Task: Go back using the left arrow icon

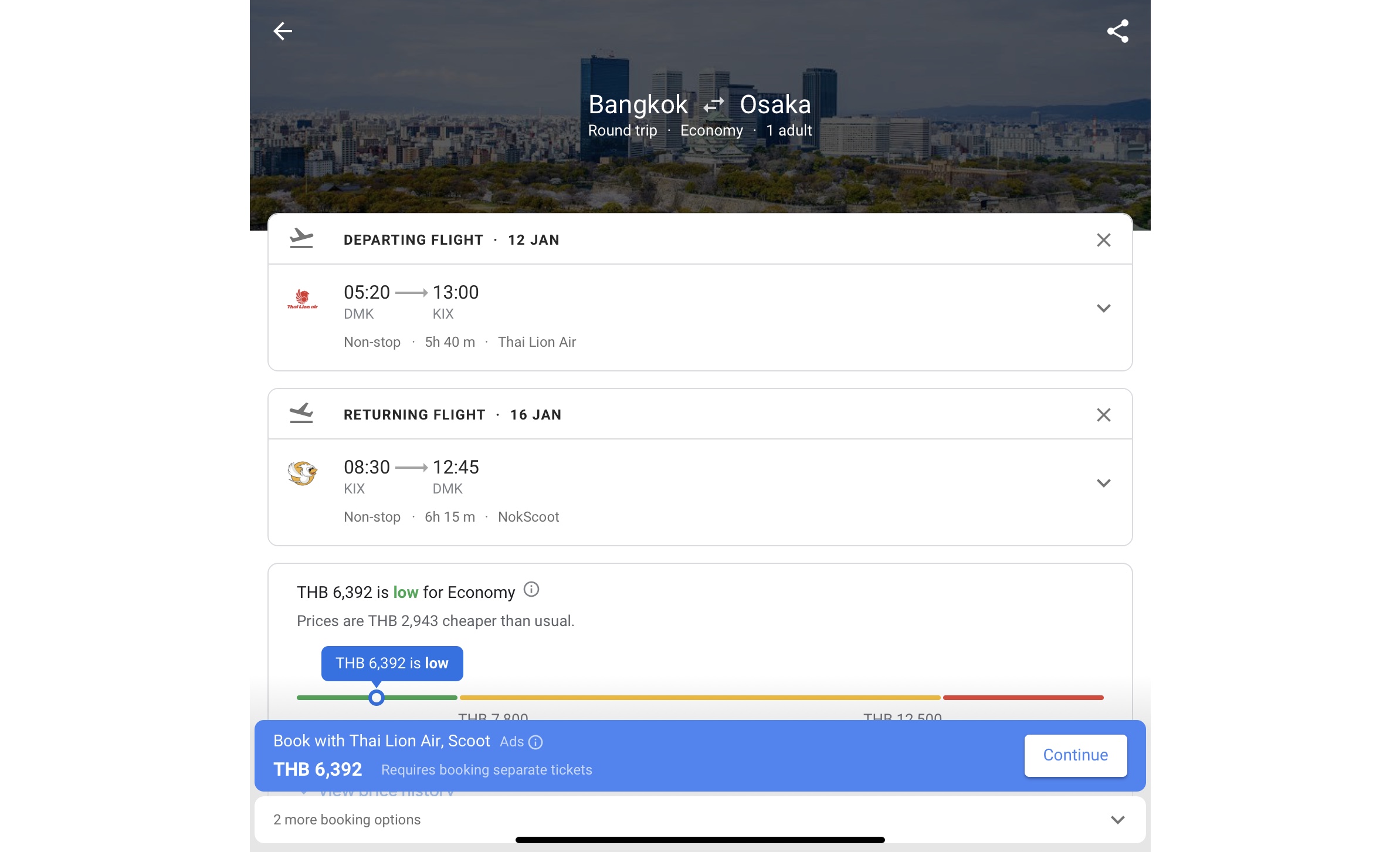Action: pos(283,31)
